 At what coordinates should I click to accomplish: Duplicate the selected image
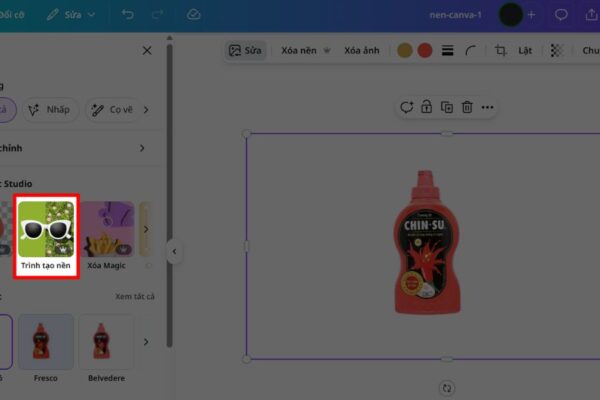(x=447, y=107)
